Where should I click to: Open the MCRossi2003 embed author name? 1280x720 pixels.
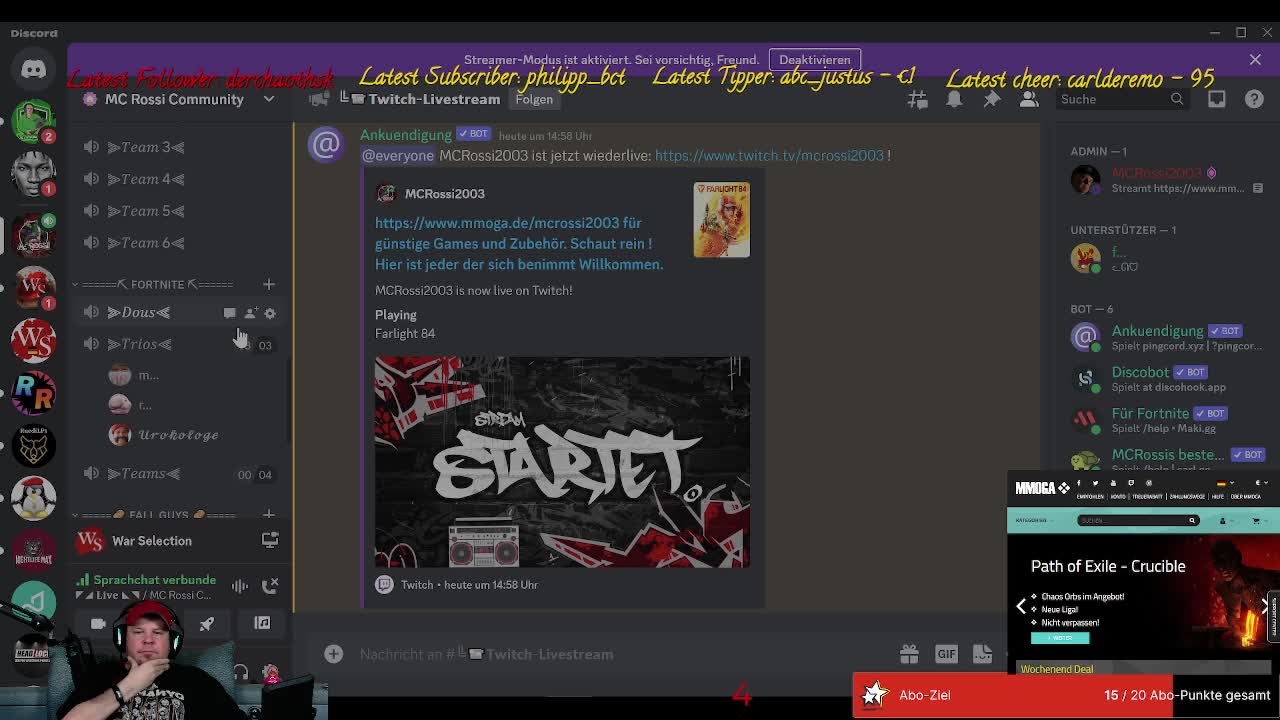click(x=444, y=194)
